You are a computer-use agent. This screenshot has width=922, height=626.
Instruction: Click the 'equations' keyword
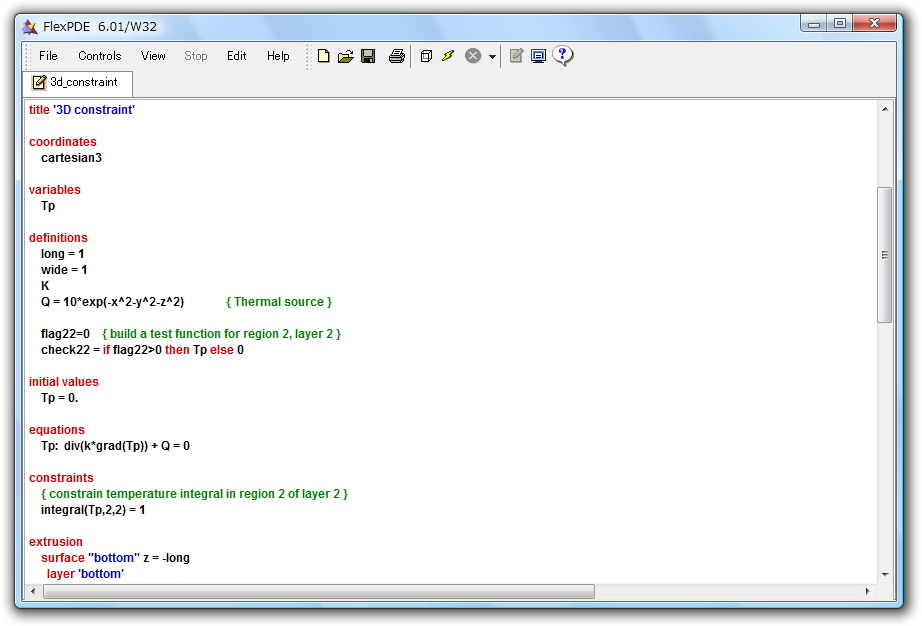coord(56,430)
